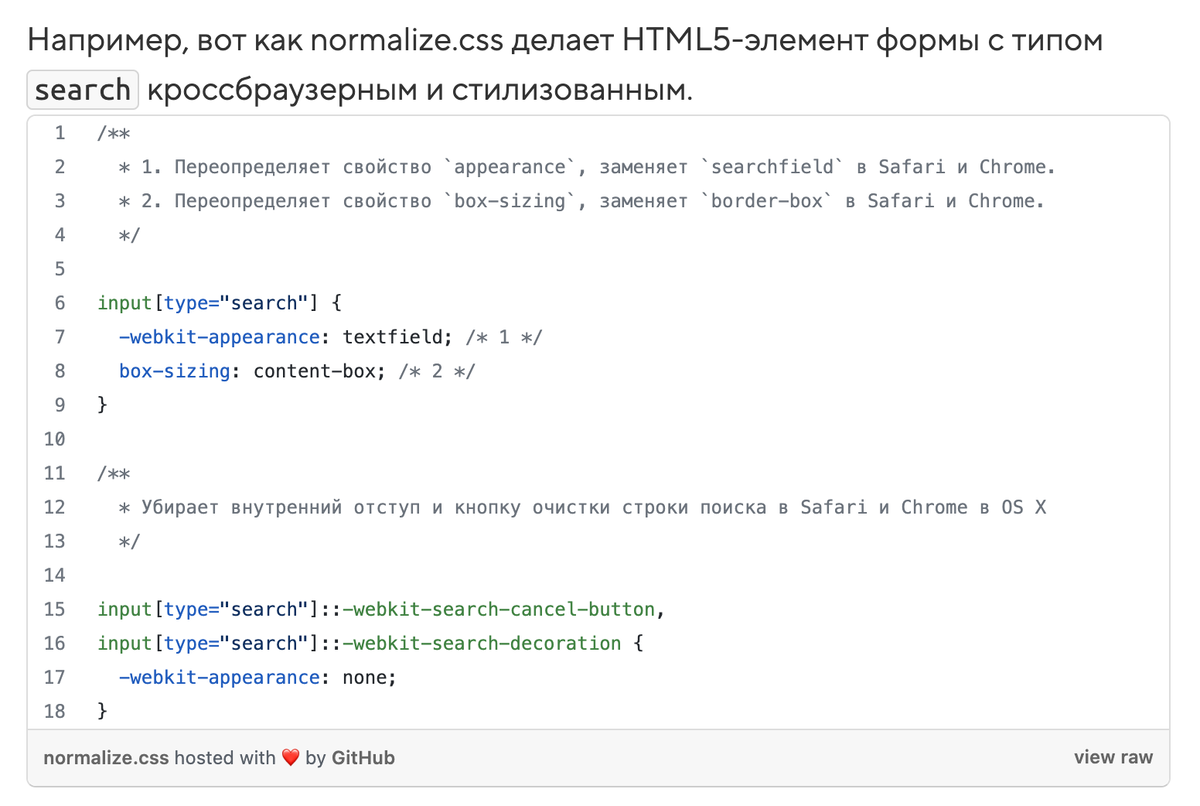This screenshot has width=1200, height=806.
Task: Click the red heart icon in footer
Action: [x=290, y=758]
